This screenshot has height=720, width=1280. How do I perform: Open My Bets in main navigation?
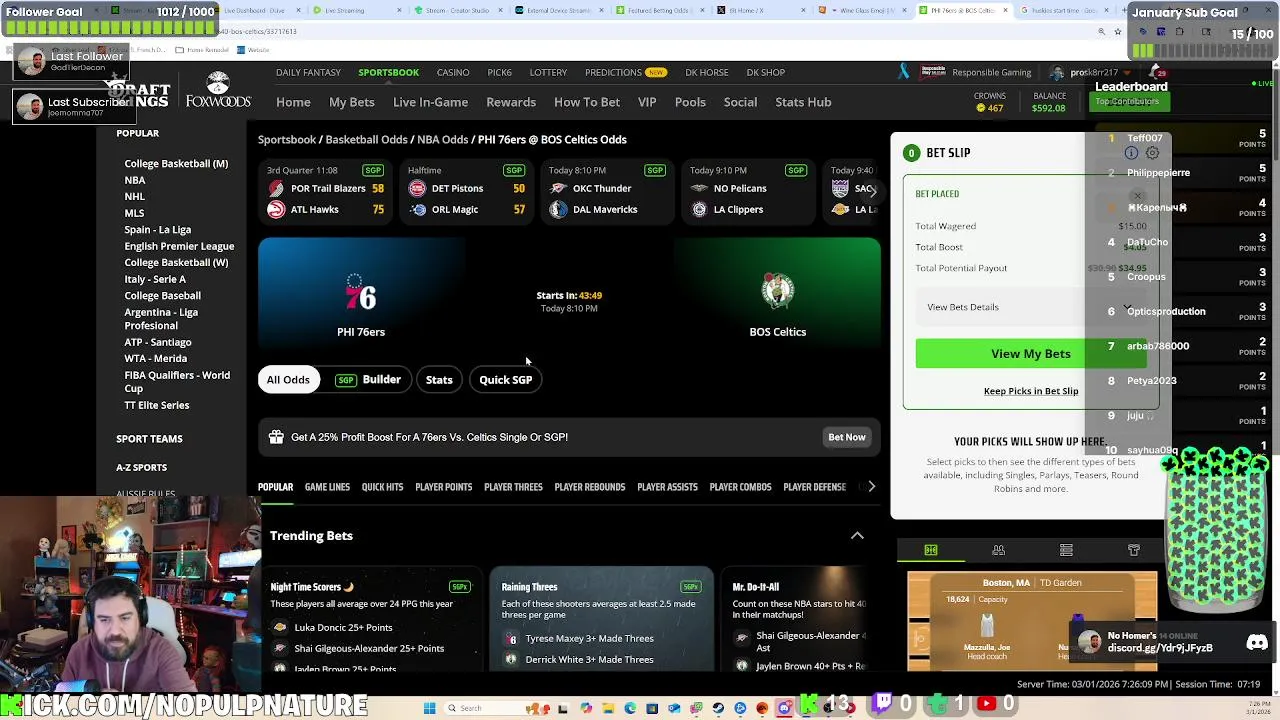352,102
